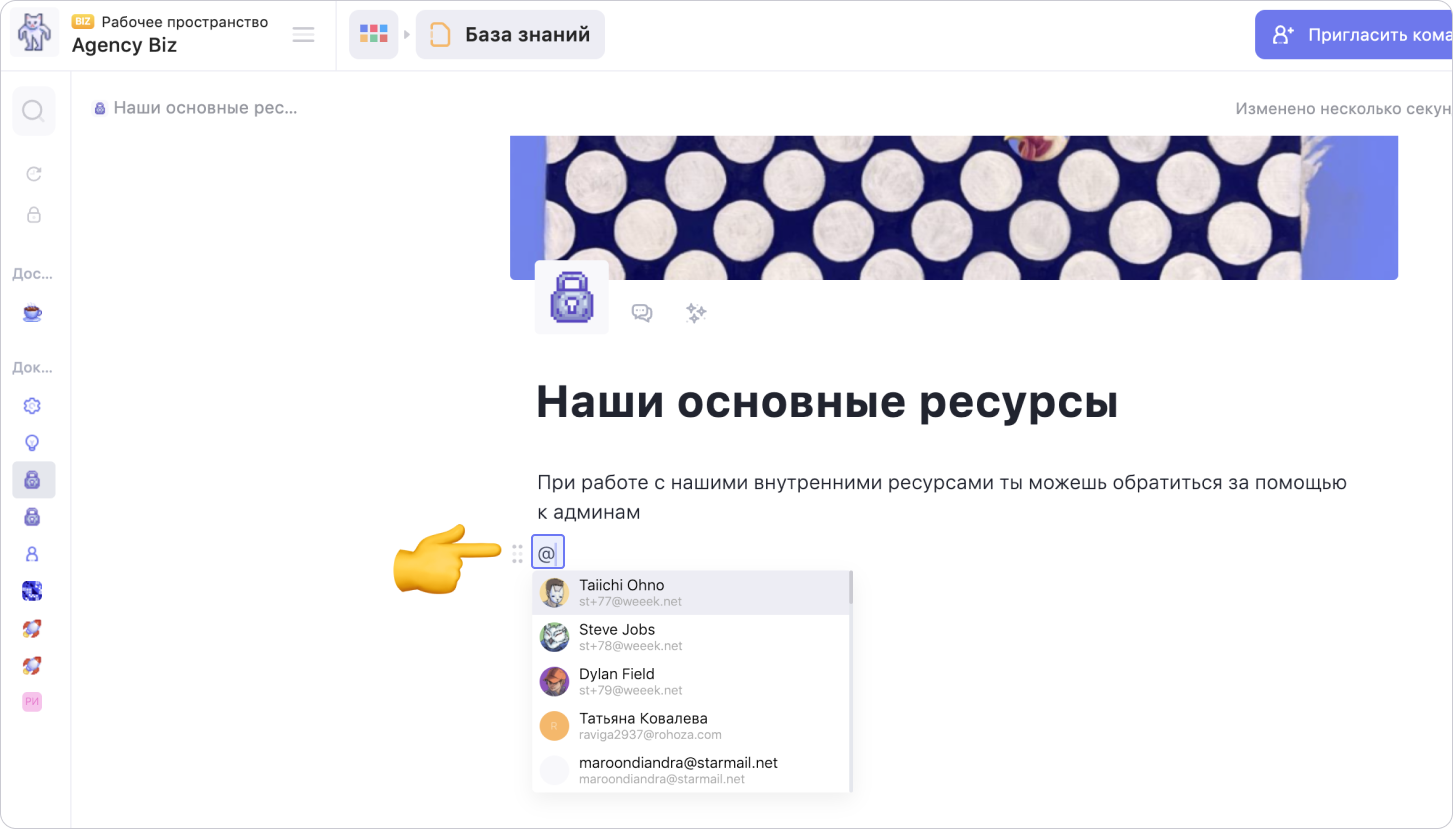Choose Dylan Field in the mention dropdown
Viewport: 1453px width, 829px height.
click(x=690, y=681)
